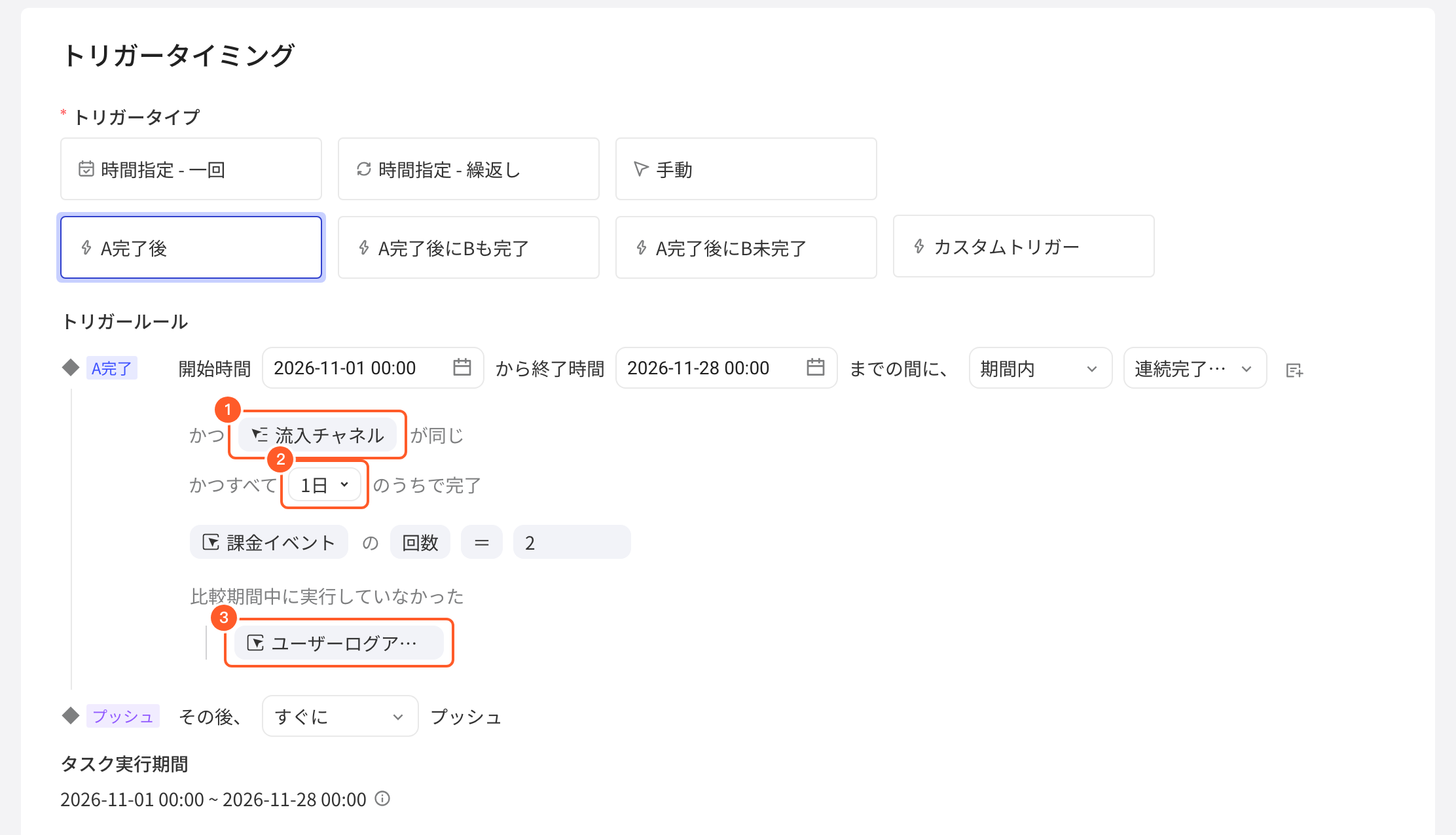Click the task period 2026-11-01 00:00 ~ 2026-11-28 00:00

(x=213, y=799)
